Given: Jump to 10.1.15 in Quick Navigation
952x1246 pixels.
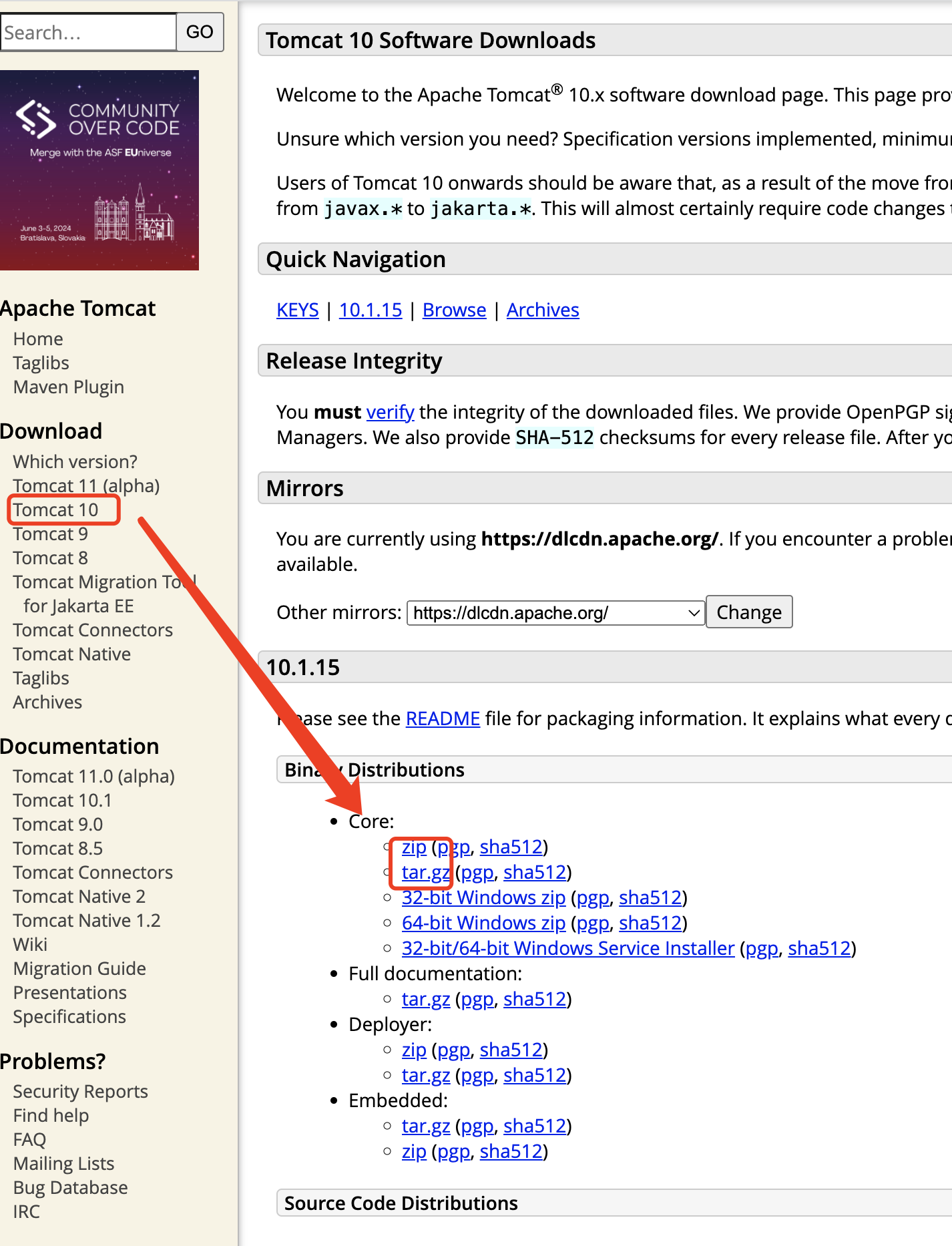Looking at the screenshot, I should pyautogui.click(x=371, y=310).
